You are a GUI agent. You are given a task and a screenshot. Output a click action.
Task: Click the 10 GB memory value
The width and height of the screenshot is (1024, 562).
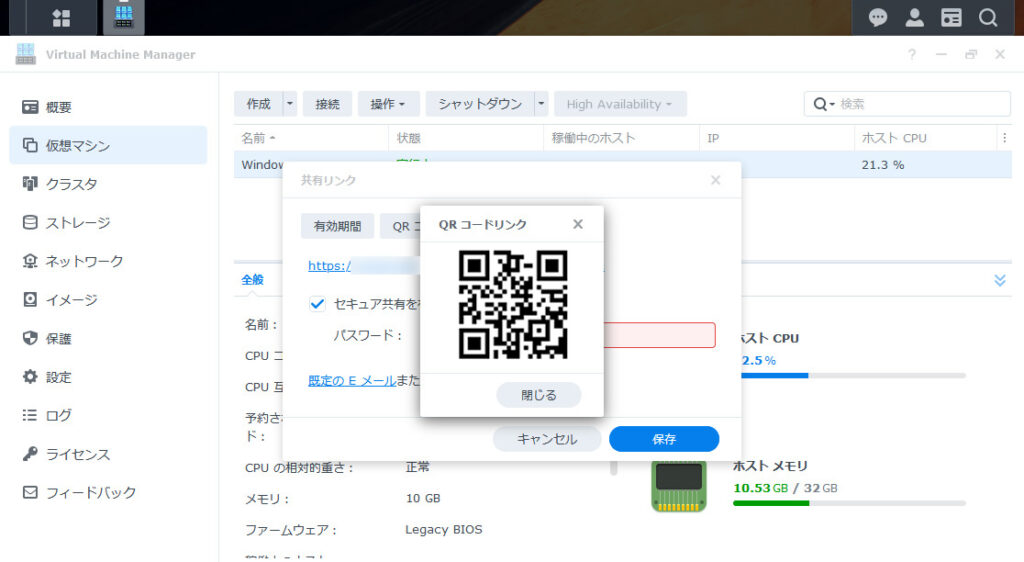tap(423, 498)
